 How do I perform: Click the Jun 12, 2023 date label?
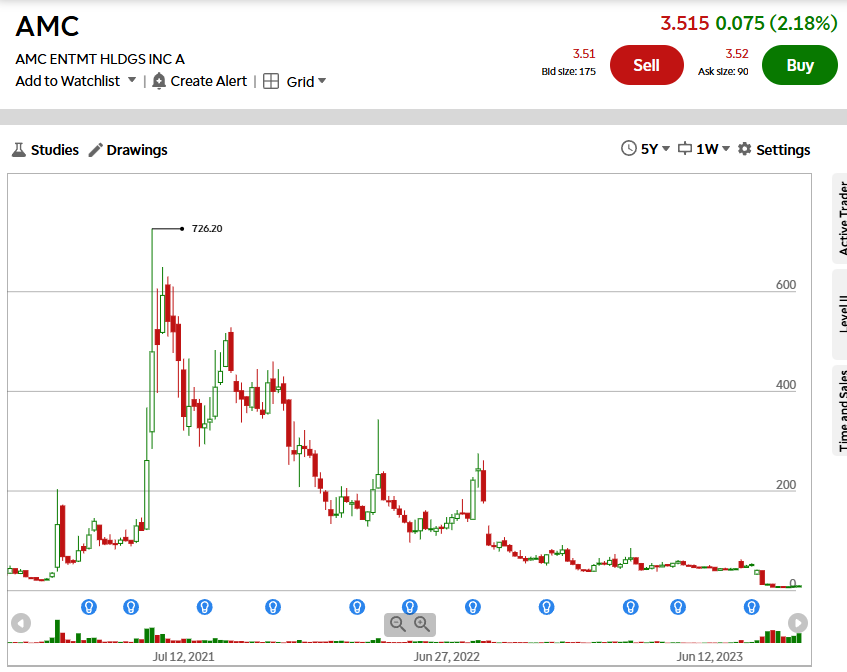click(710, 656)
